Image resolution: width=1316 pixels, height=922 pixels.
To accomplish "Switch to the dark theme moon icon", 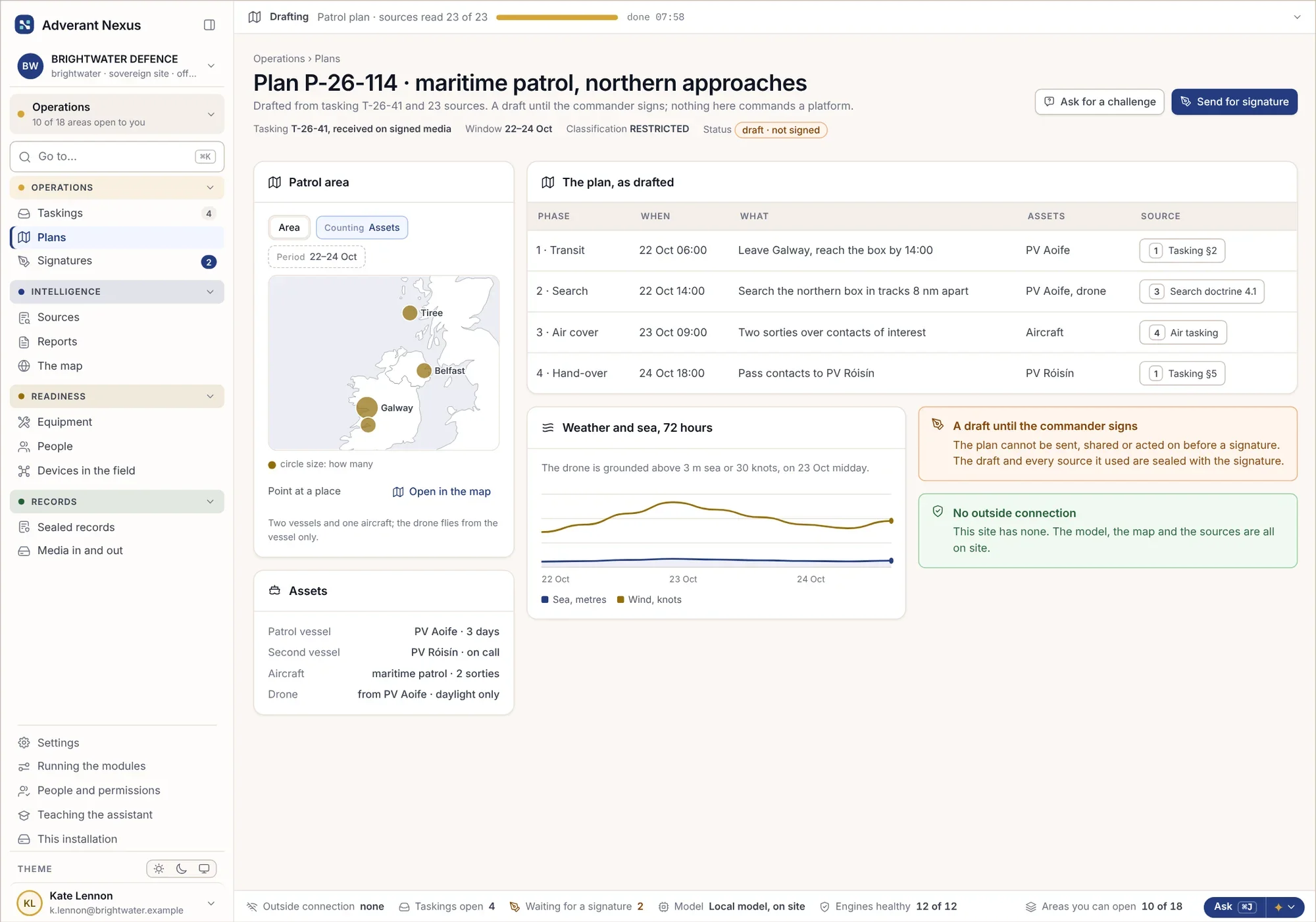I will [182, 869].
